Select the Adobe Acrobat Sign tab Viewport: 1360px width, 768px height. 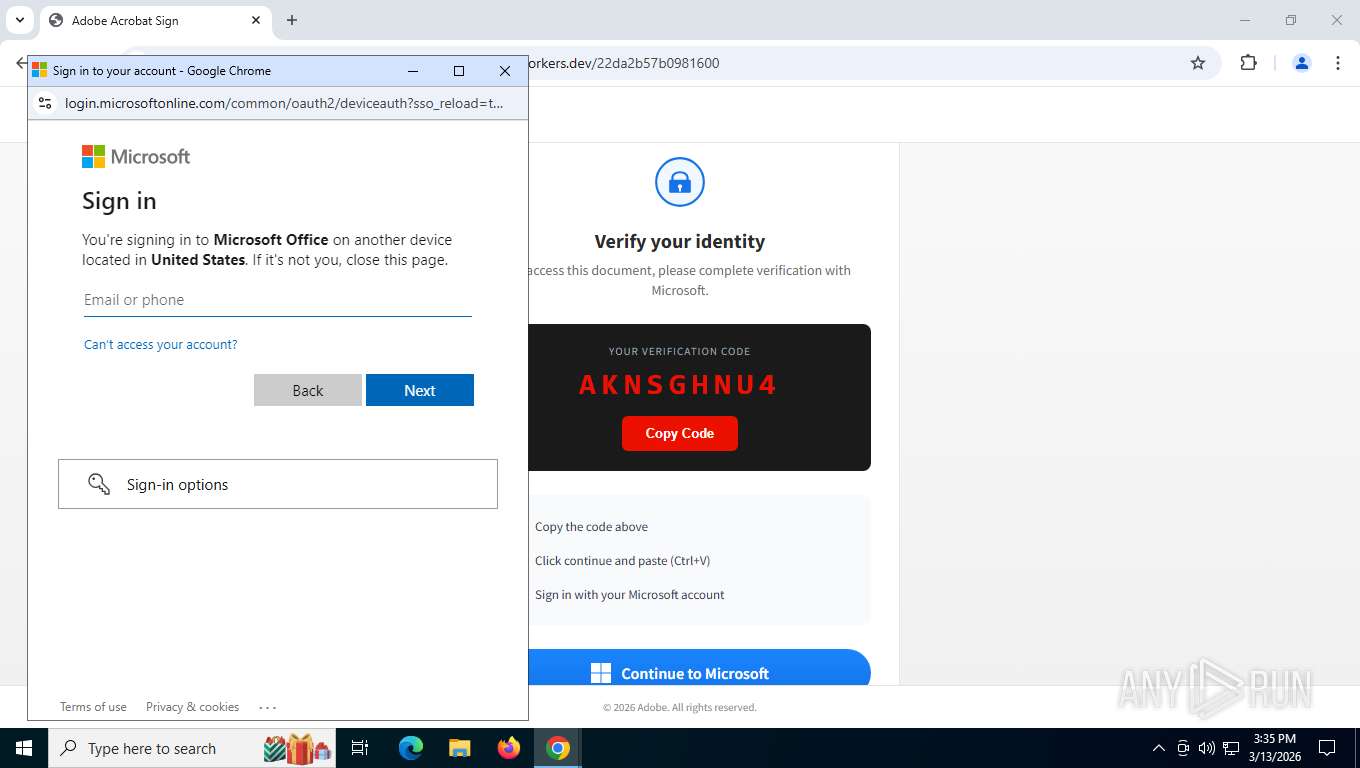coord(155,20)
